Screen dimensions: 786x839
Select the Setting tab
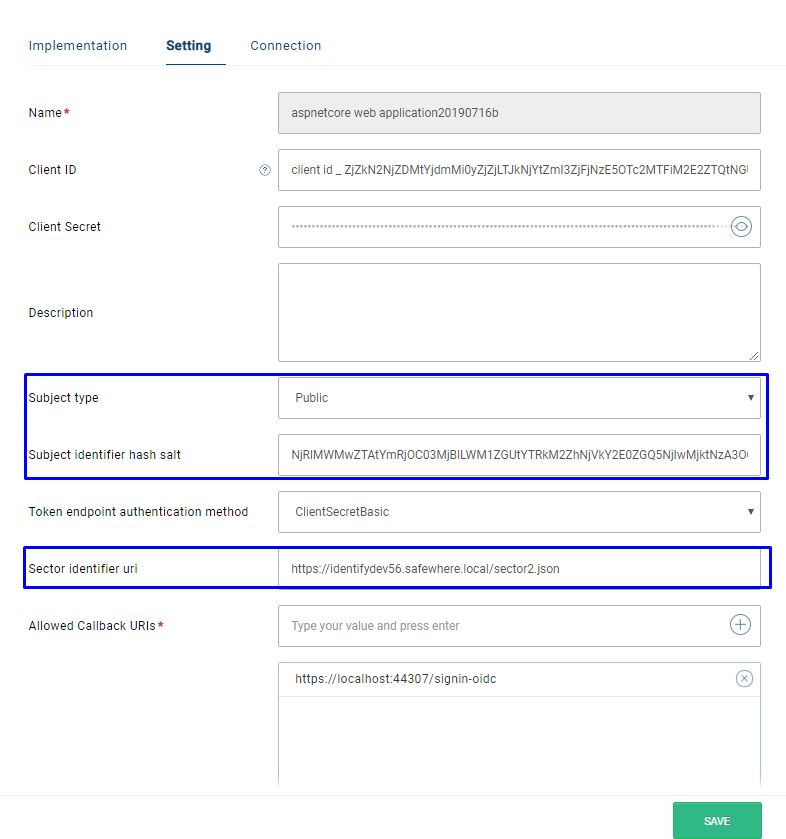188,45
